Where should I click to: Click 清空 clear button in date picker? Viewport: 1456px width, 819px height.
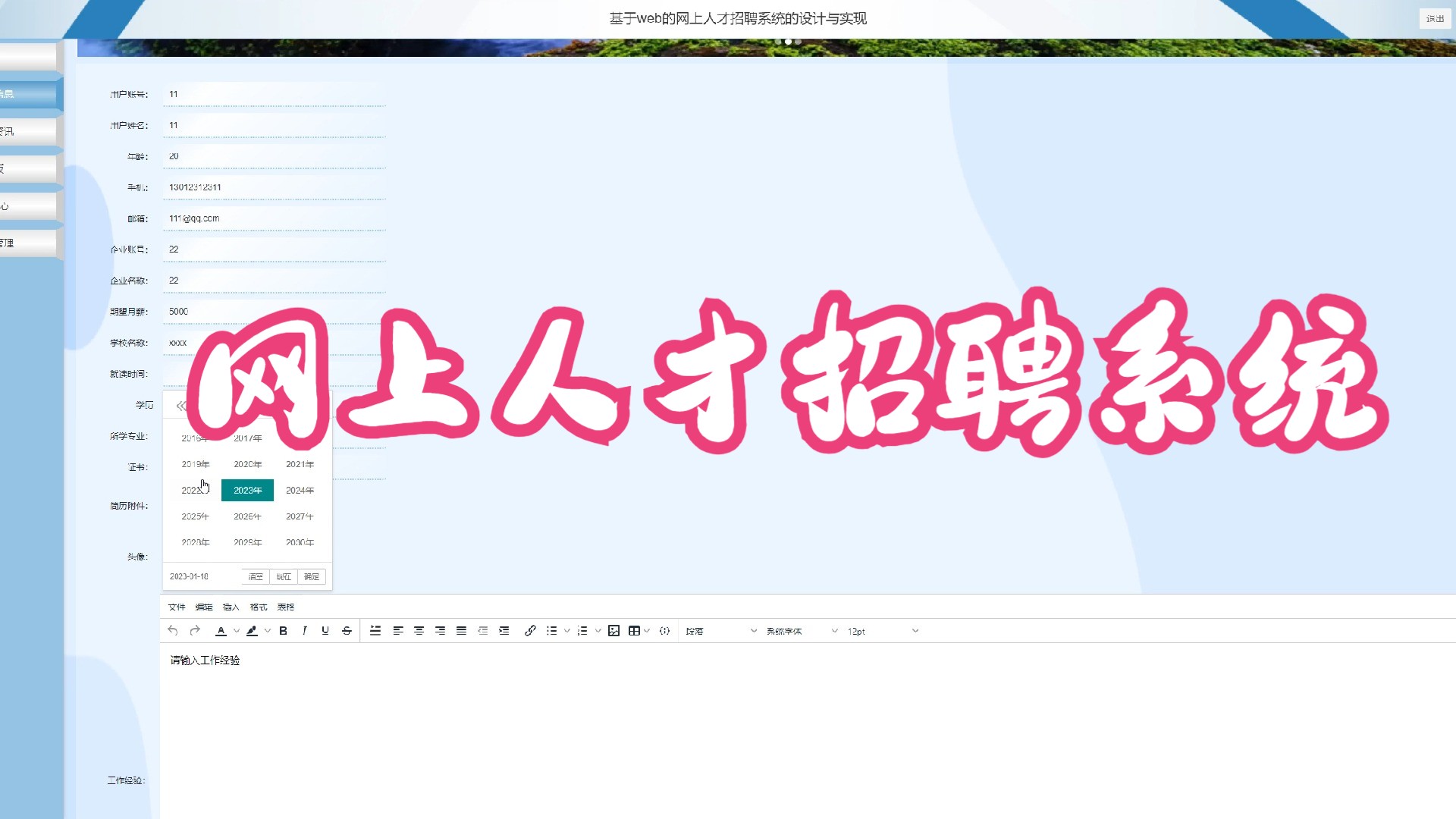tap(256, 576)
